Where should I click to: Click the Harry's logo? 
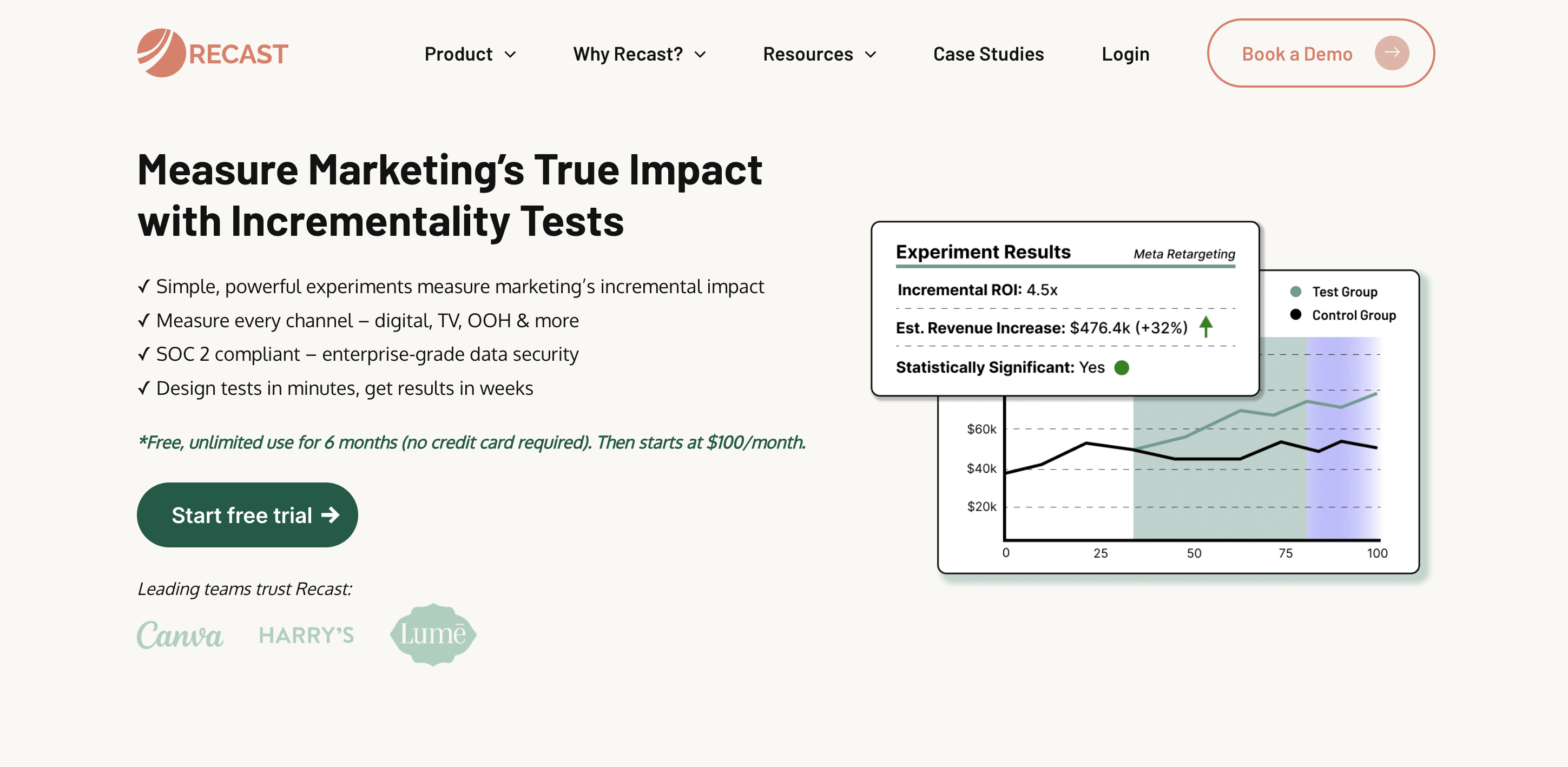(306, 635)
